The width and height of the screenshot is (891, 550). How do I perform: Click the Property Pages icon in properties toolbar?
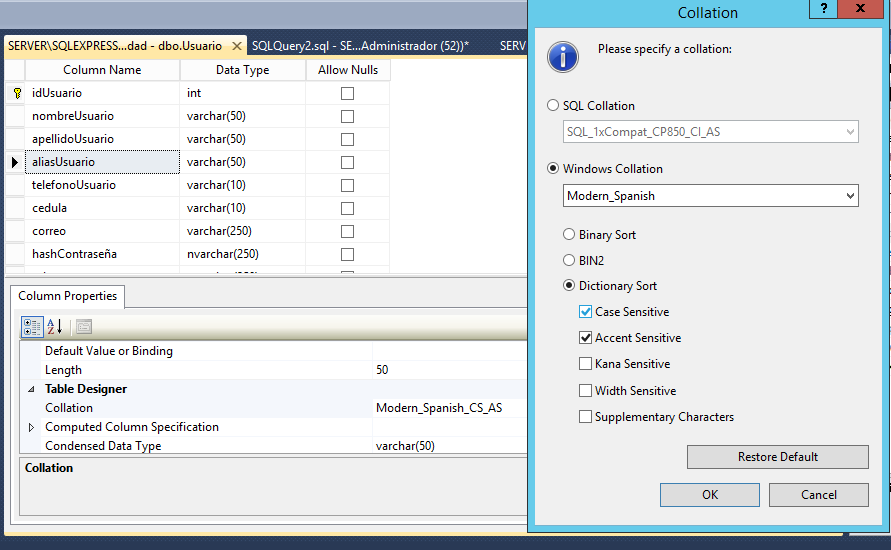83,326
